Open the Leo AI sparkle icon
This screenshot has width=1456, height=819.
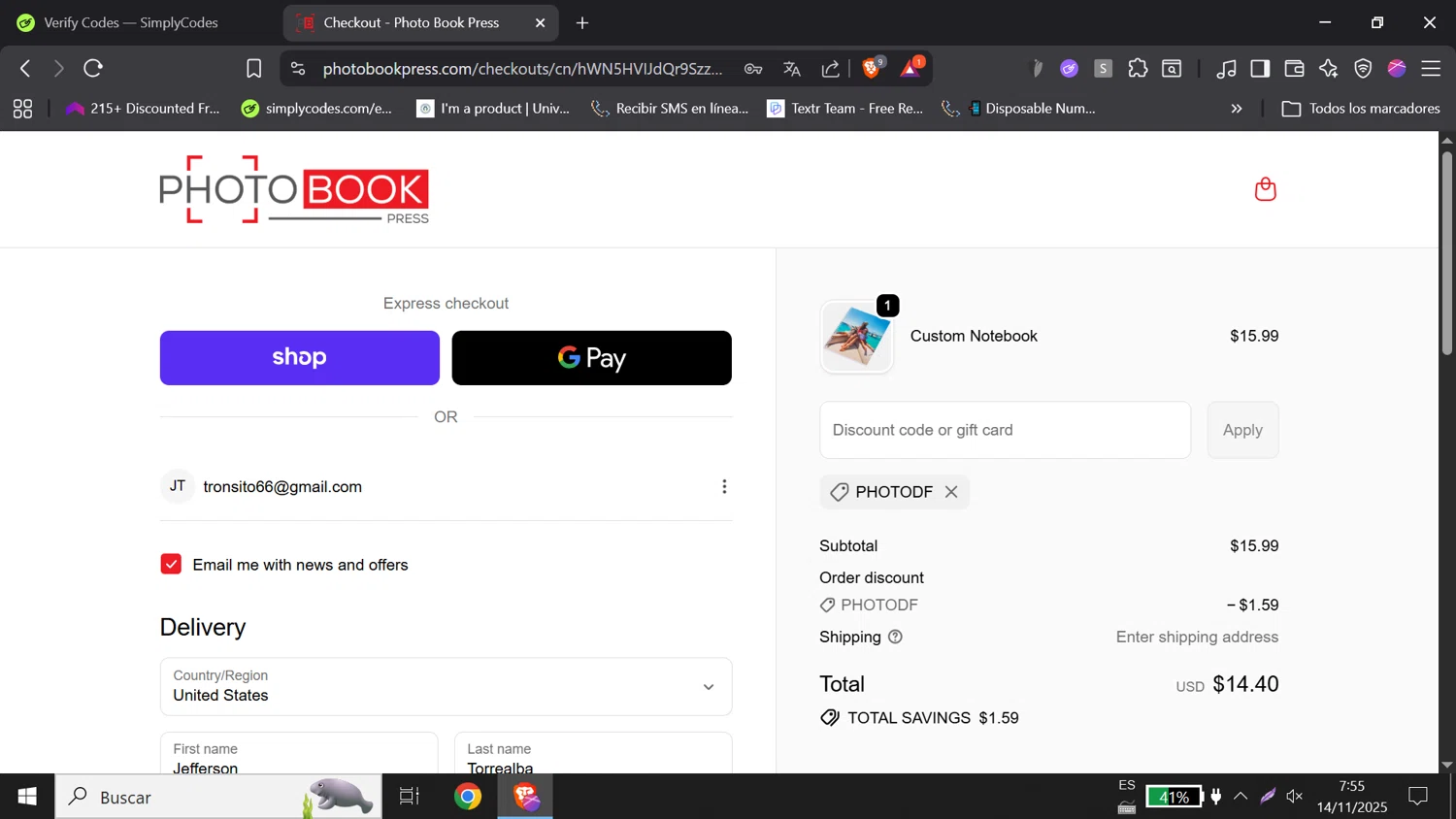(1328, 68)
